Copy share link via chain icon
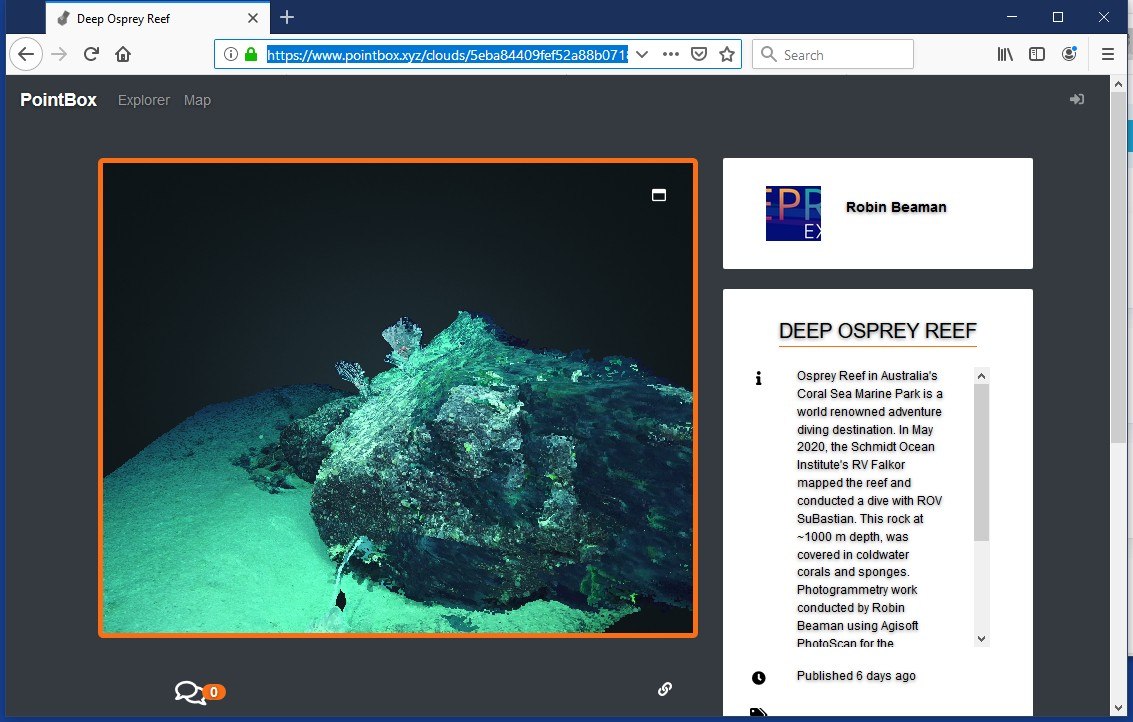This screenshot has height=722, width=1133. pyautogui.click(x=665, y=689)
